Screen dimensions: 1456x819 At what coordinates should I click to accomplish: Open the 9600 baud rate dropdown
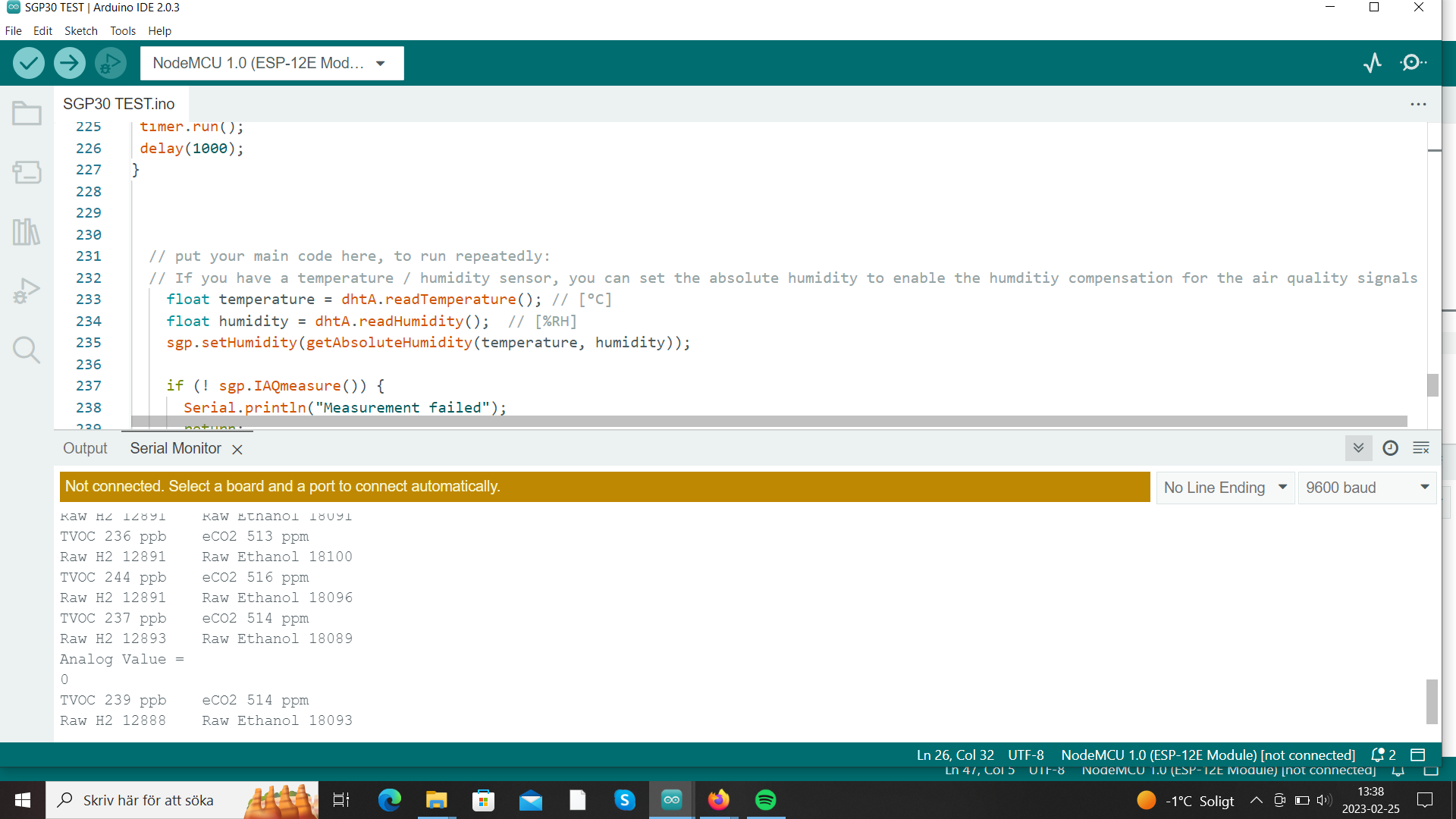click(1367, 488)
